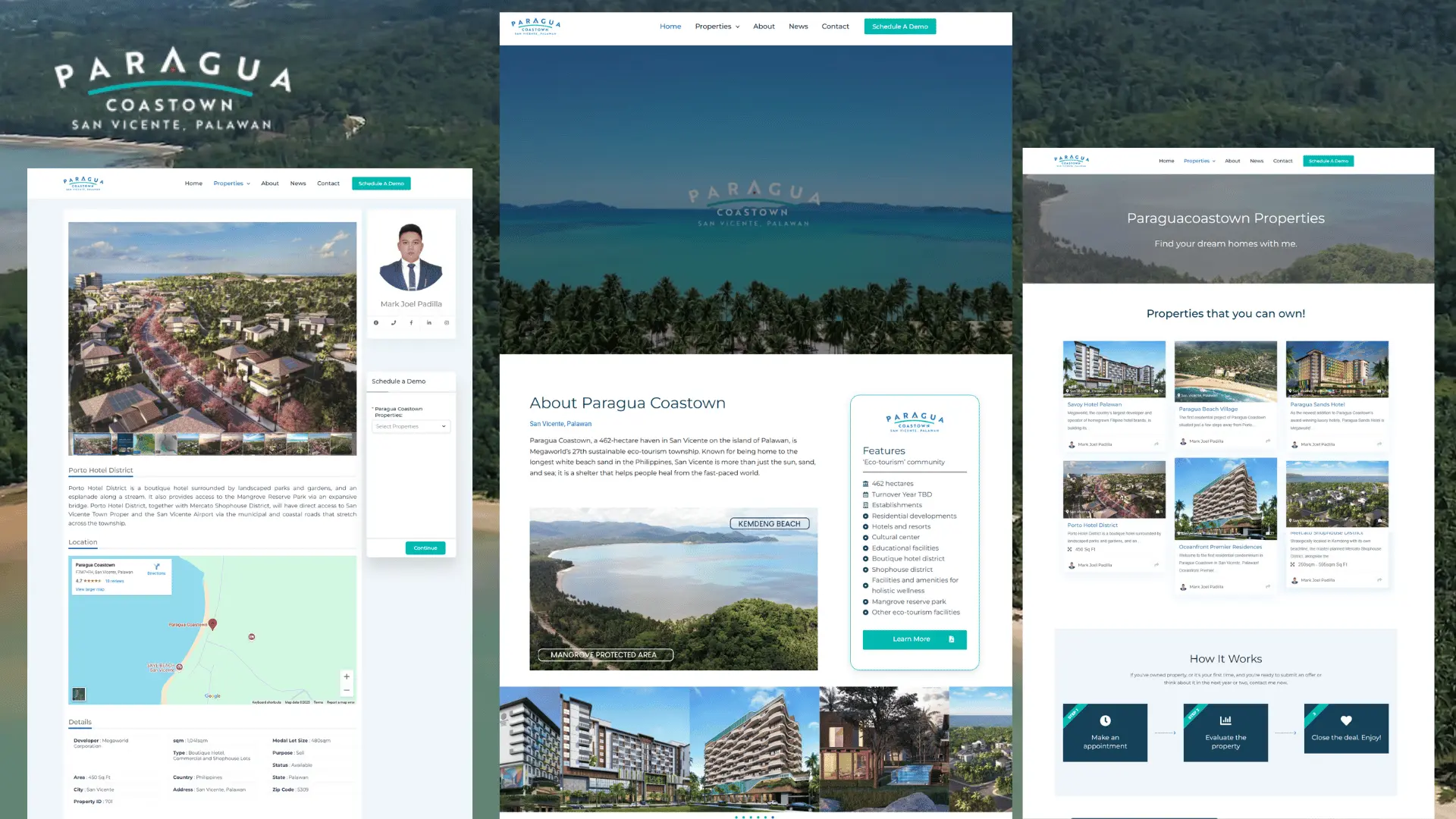Select News in right properties page nav
The width and height of the screenshot is (1456, 819).
(x=1257, y=161)
